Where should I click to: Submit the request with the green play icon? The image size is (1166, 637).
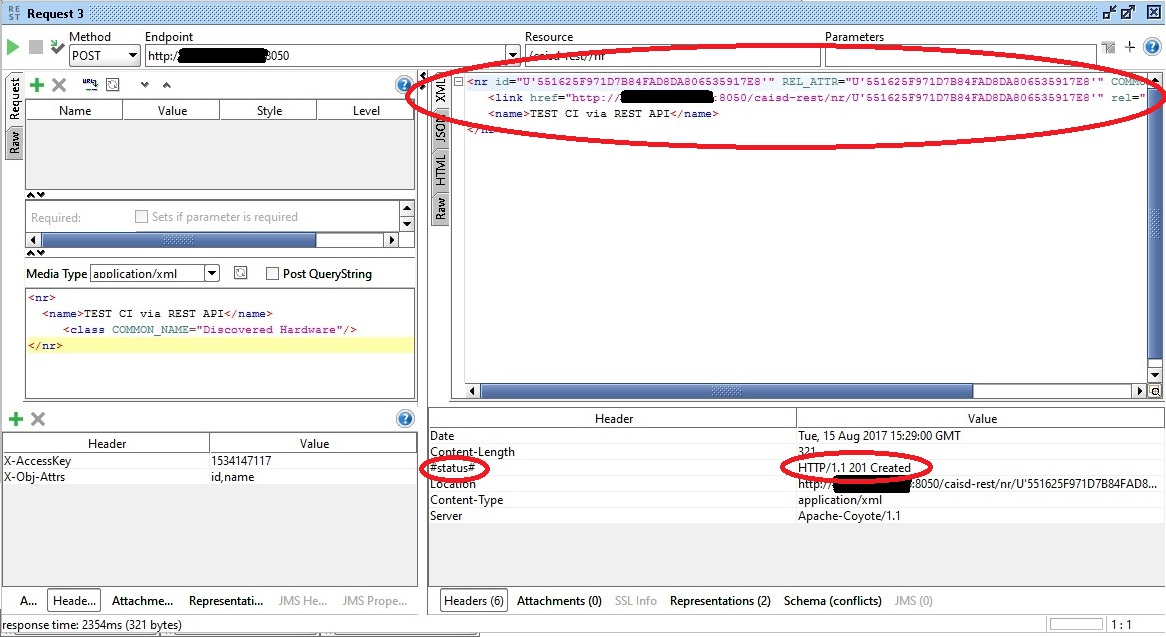13,47
